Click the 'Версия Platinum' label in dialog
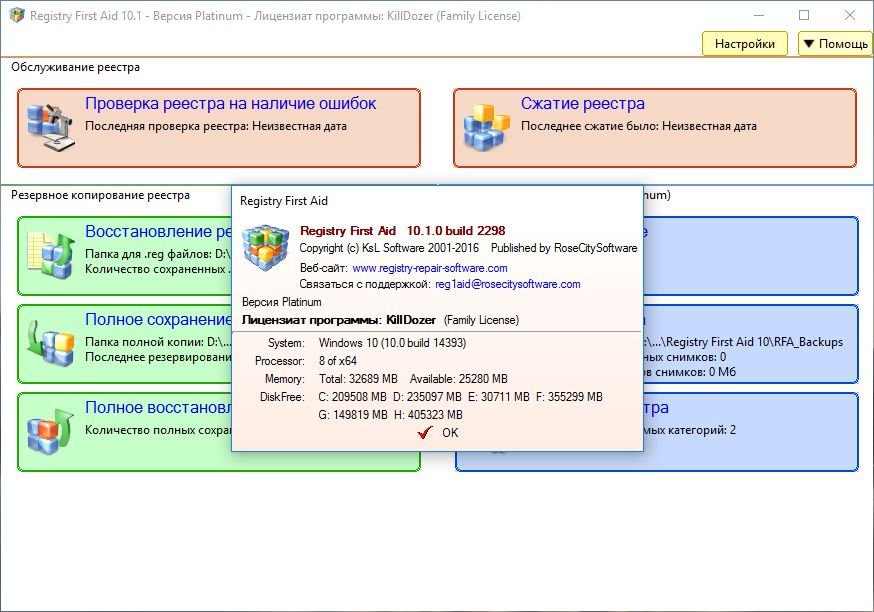Screen dimensions: 874x612 [281, 302]
